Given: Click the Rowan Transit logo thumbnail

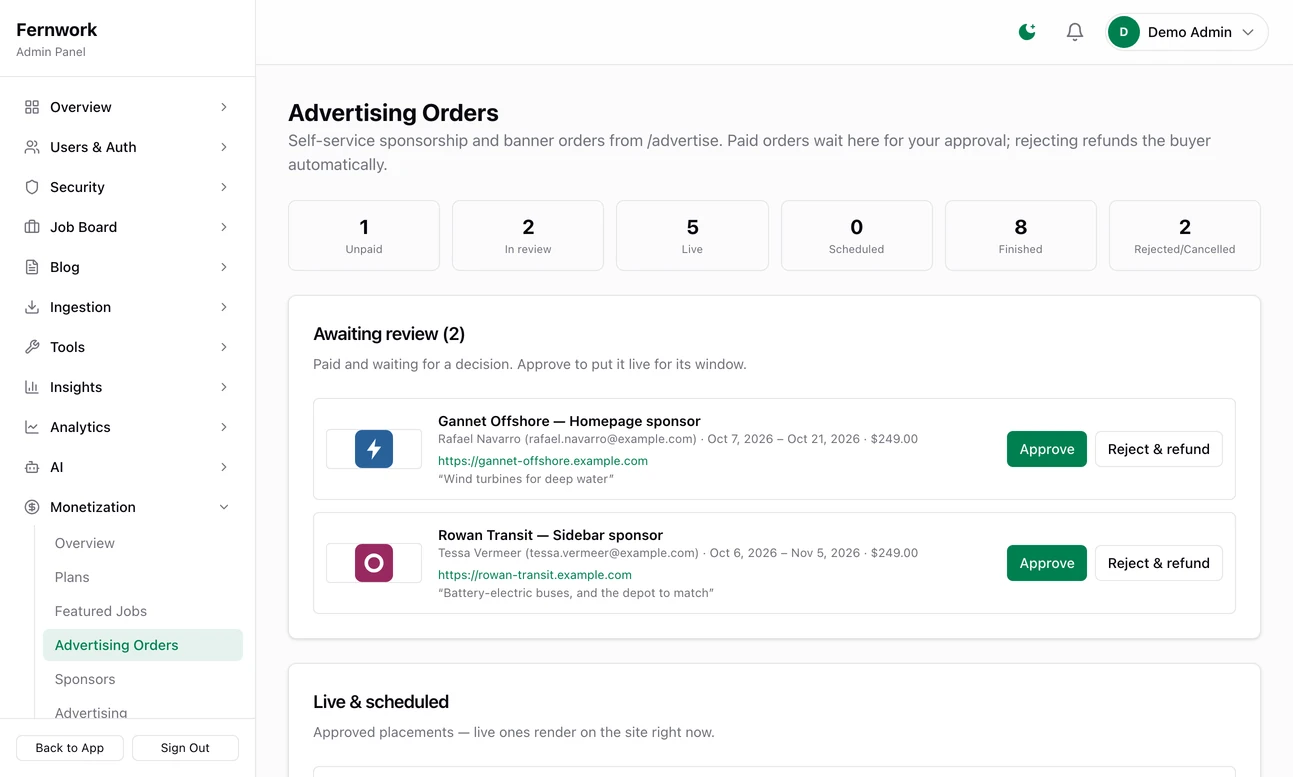Looking at the screenshot, I should (374, 563).
